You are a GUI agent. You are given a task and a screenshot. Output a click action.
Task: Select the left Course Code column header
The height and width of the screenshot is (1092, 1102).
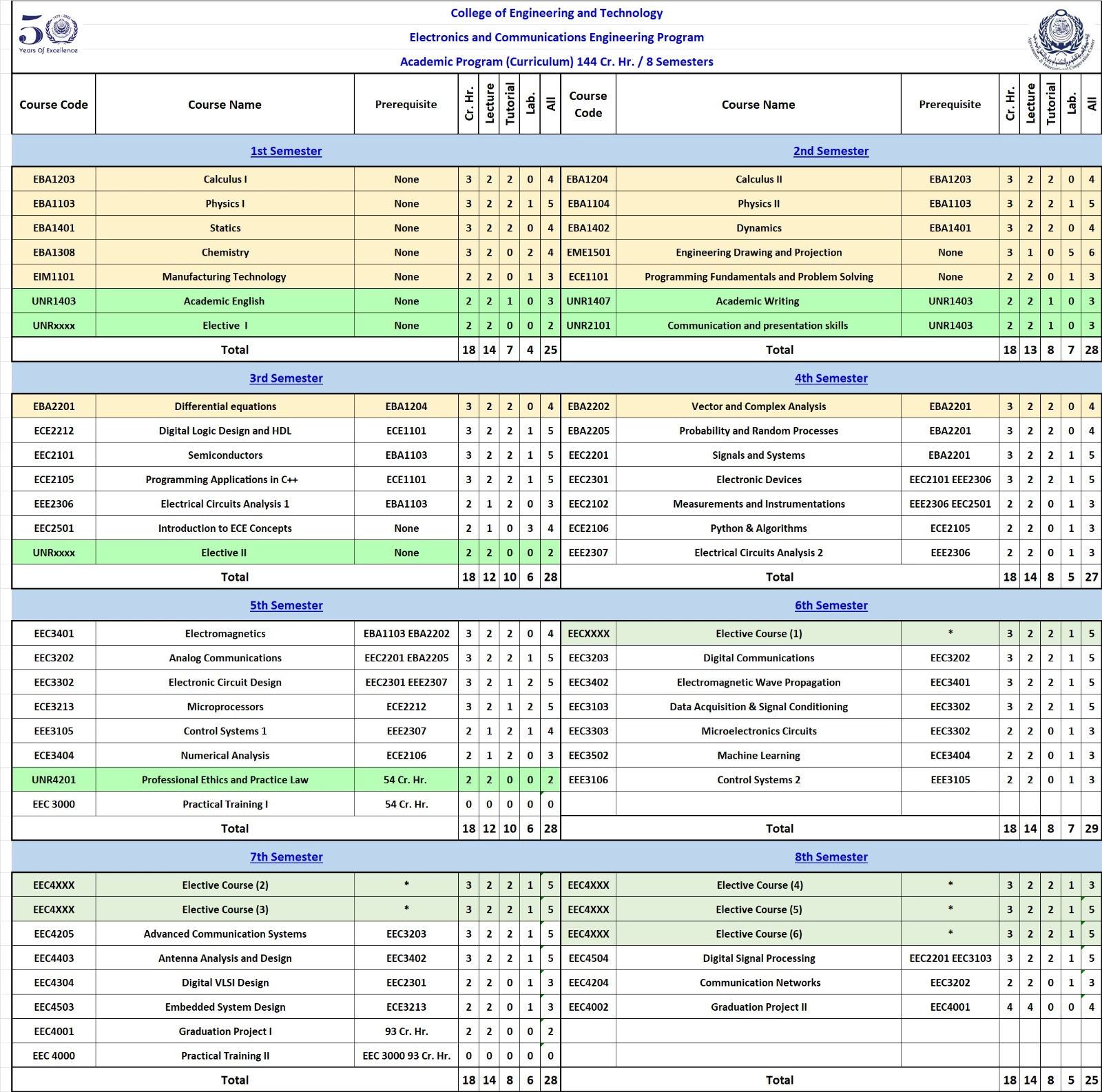[x=54, y=105]
